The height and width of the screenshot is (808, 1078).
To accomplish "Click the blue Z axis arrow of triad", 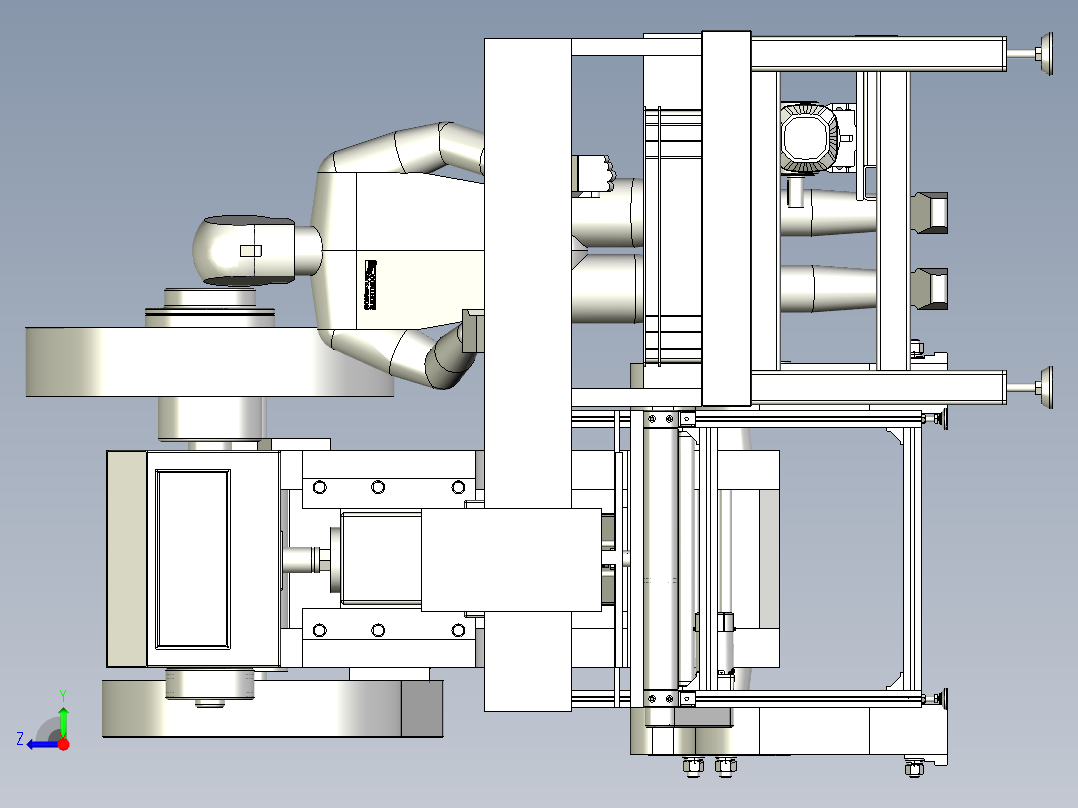I will (x=41, y=745).
